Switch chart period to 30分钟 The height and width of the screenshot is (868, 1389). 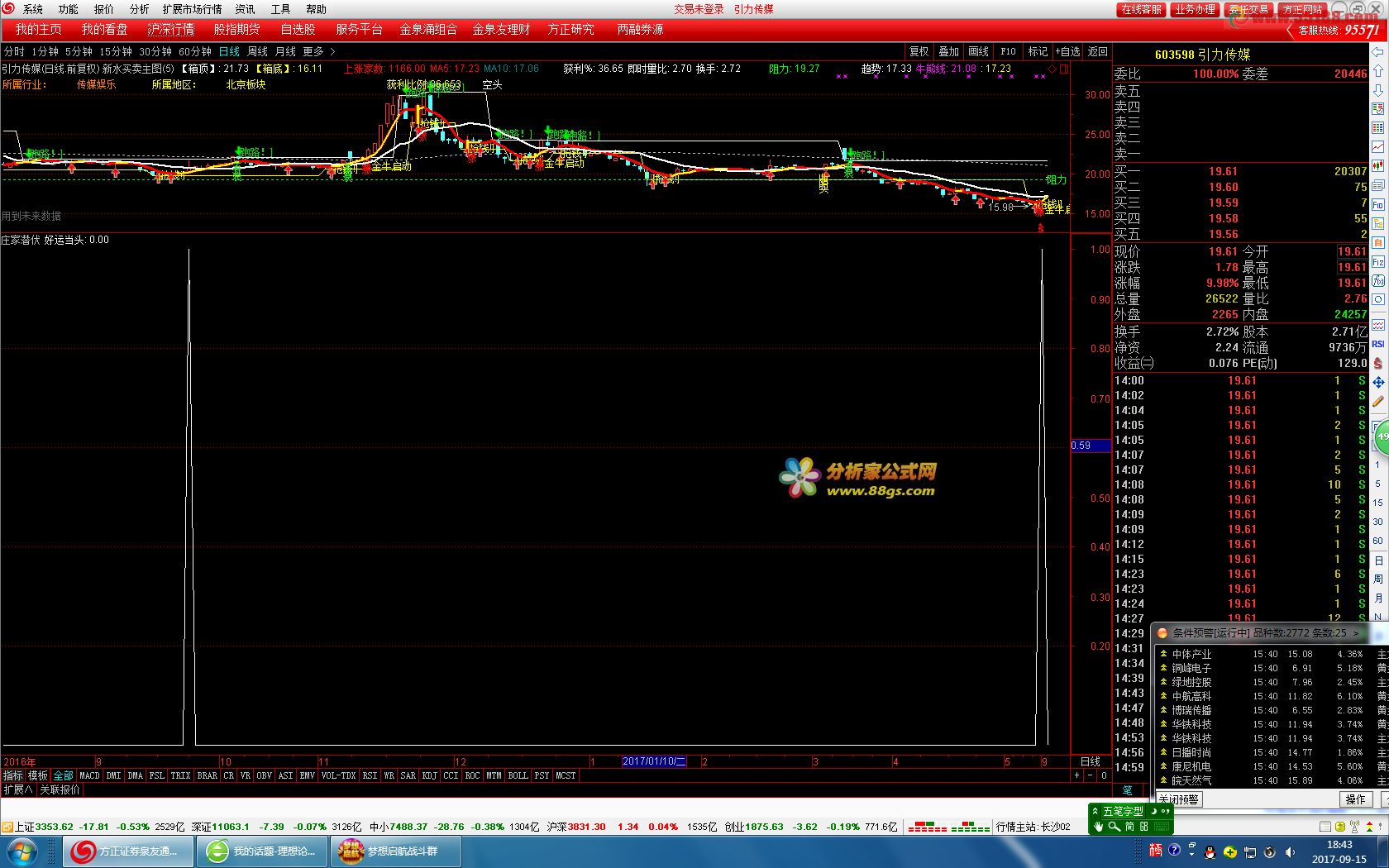coord(155,51)
